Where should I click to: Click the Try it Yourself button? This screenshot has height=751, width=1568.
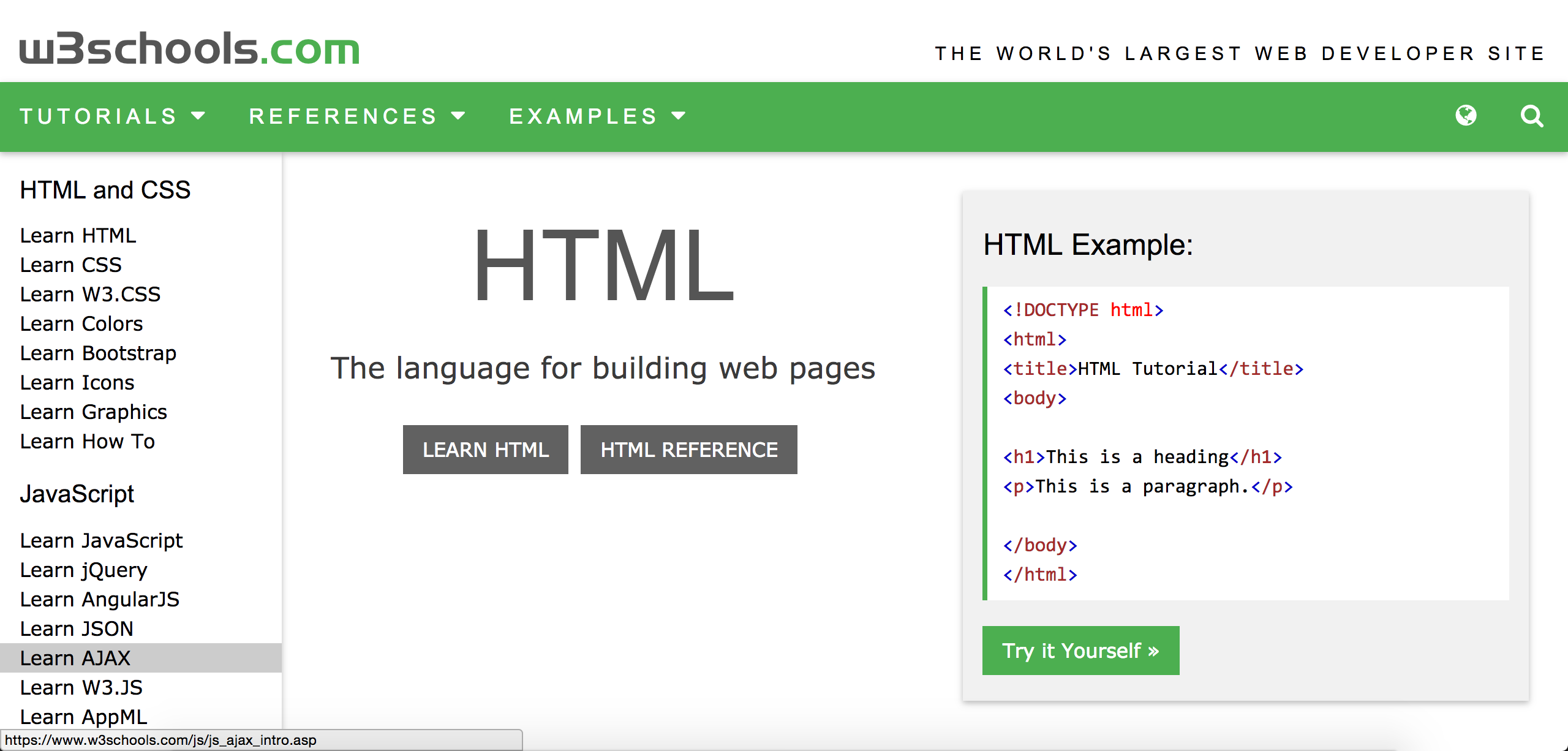pos(1081,651)
